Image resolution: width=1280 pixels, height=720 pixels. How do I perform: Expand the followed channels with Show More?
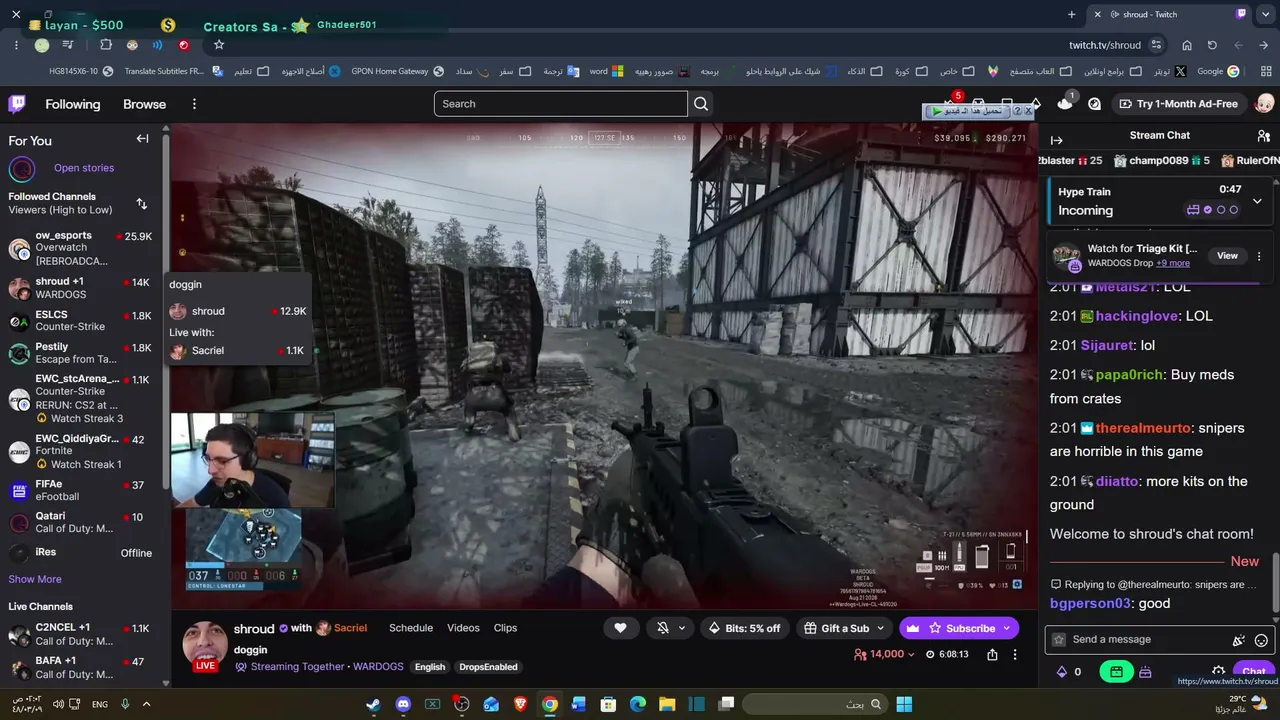[x=35, y=579]
